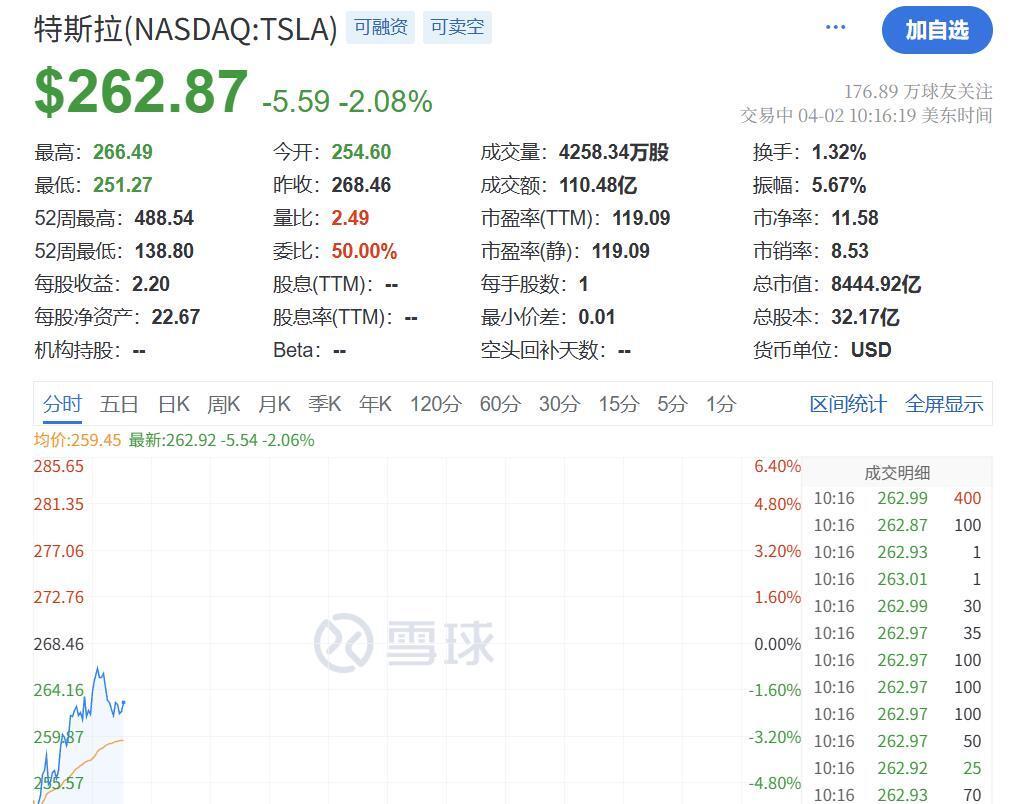This screenshot has width=1012, height=804.
Task: Click the 可卖空 tag
Action: pyautogui.click(x=457, y=28)
